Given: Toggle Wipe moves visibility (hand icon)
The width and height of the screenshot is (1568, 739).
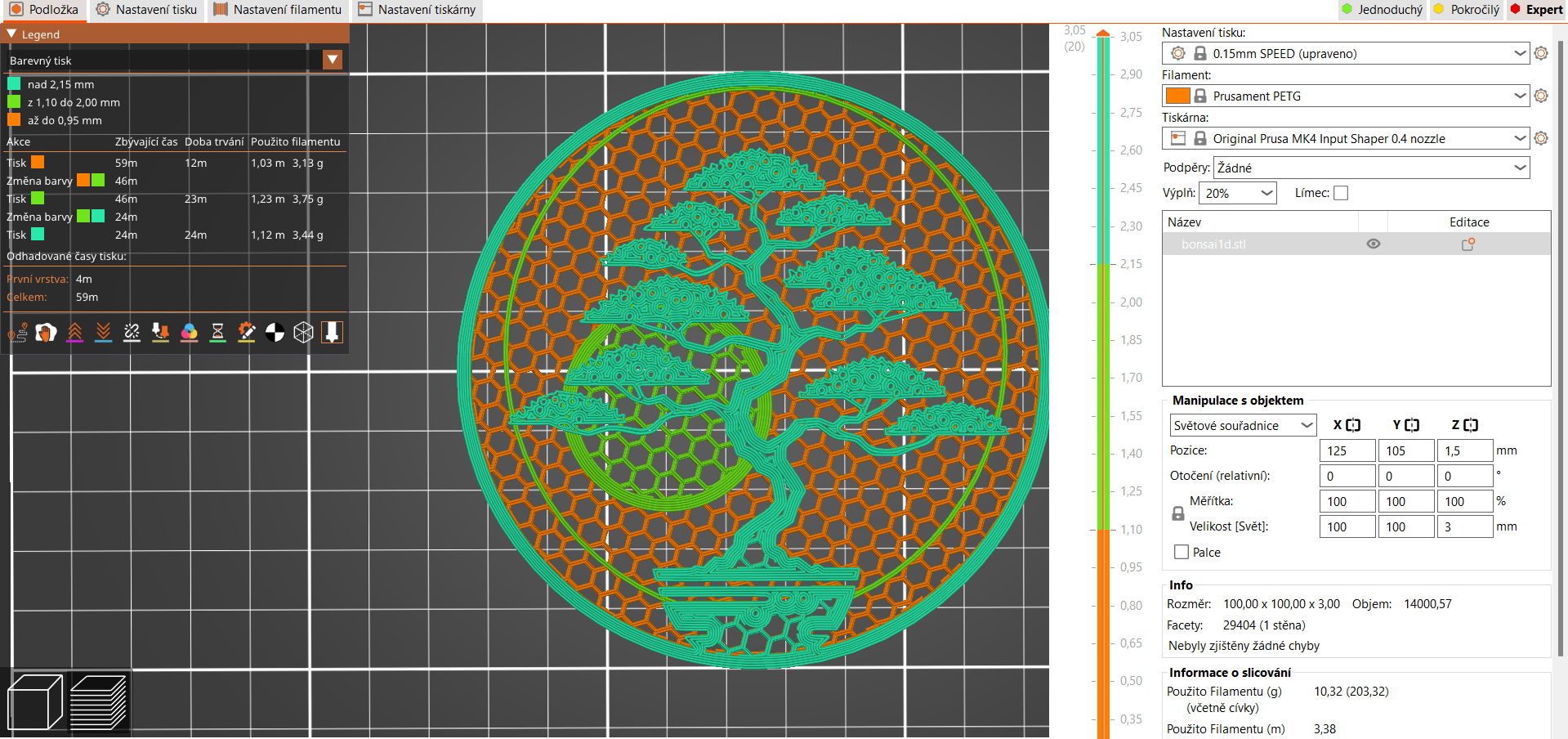Looking at the screenshot, I should pyautogui.click(x=46, y=333).
